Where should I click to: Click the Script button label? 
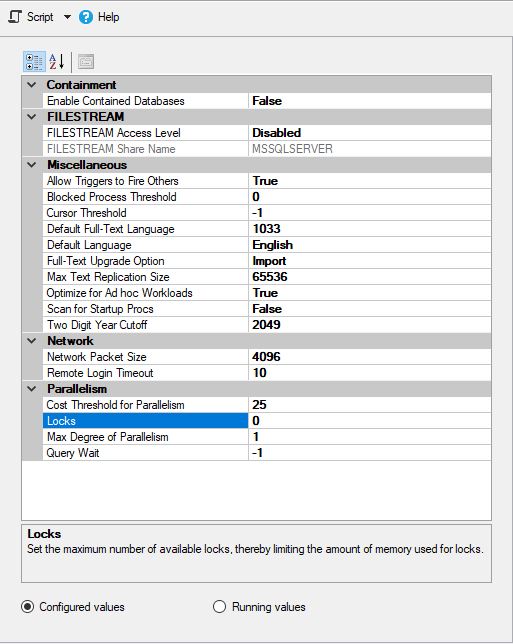[x=40, y=17]
